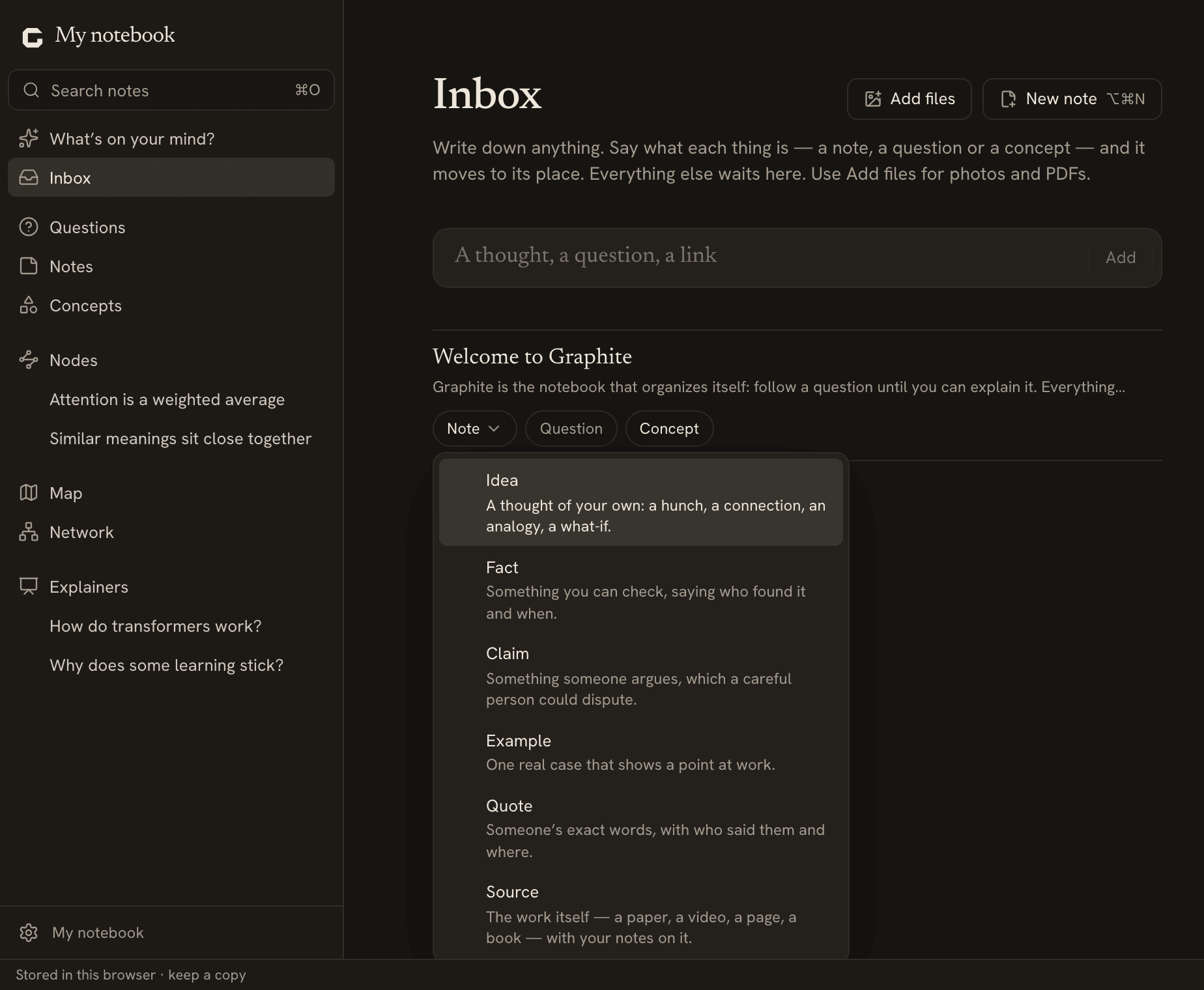Open Why does some learning stick? explainer
The height and width of the screenshot is (990, 1204).
[167, 665]
